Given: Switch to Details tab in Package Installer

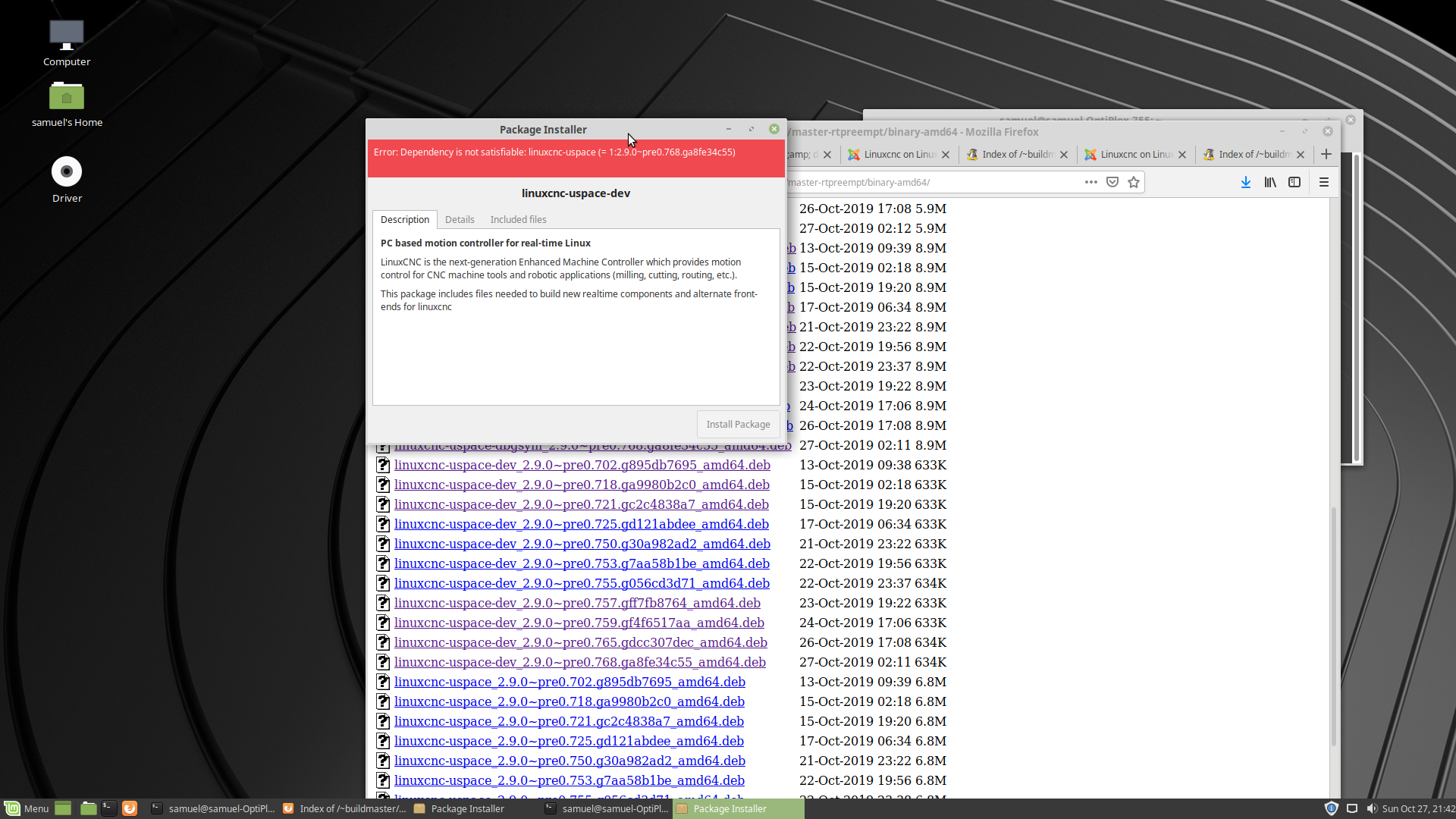Looking at the screenshot, I should pos(460,219).
